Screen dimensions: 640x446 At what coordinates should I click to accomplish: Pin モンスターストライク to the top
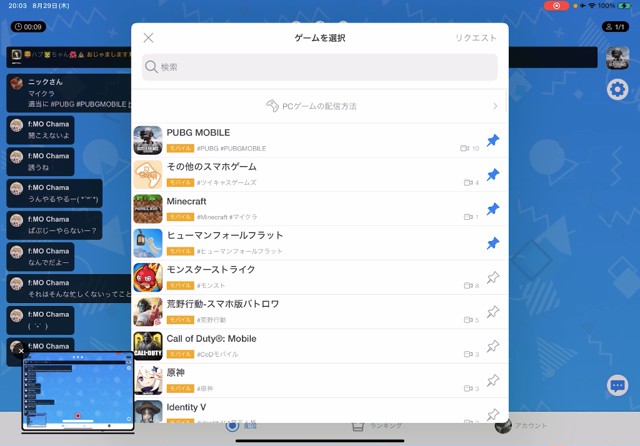point(493,277)
